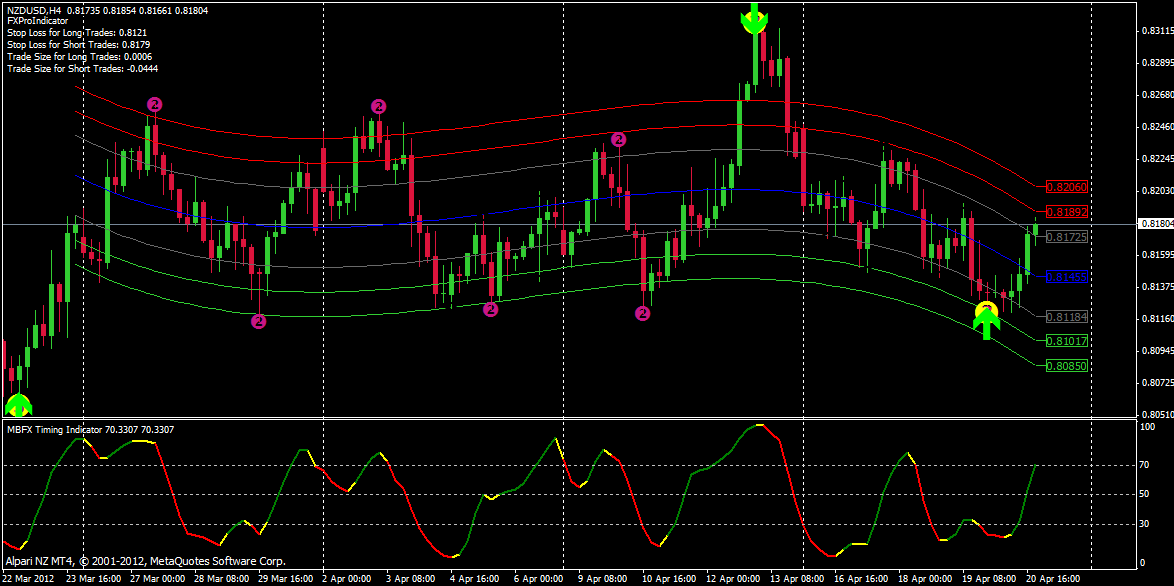
Task: Select the red 0.81892 band price label
Action: [1066, 212]
